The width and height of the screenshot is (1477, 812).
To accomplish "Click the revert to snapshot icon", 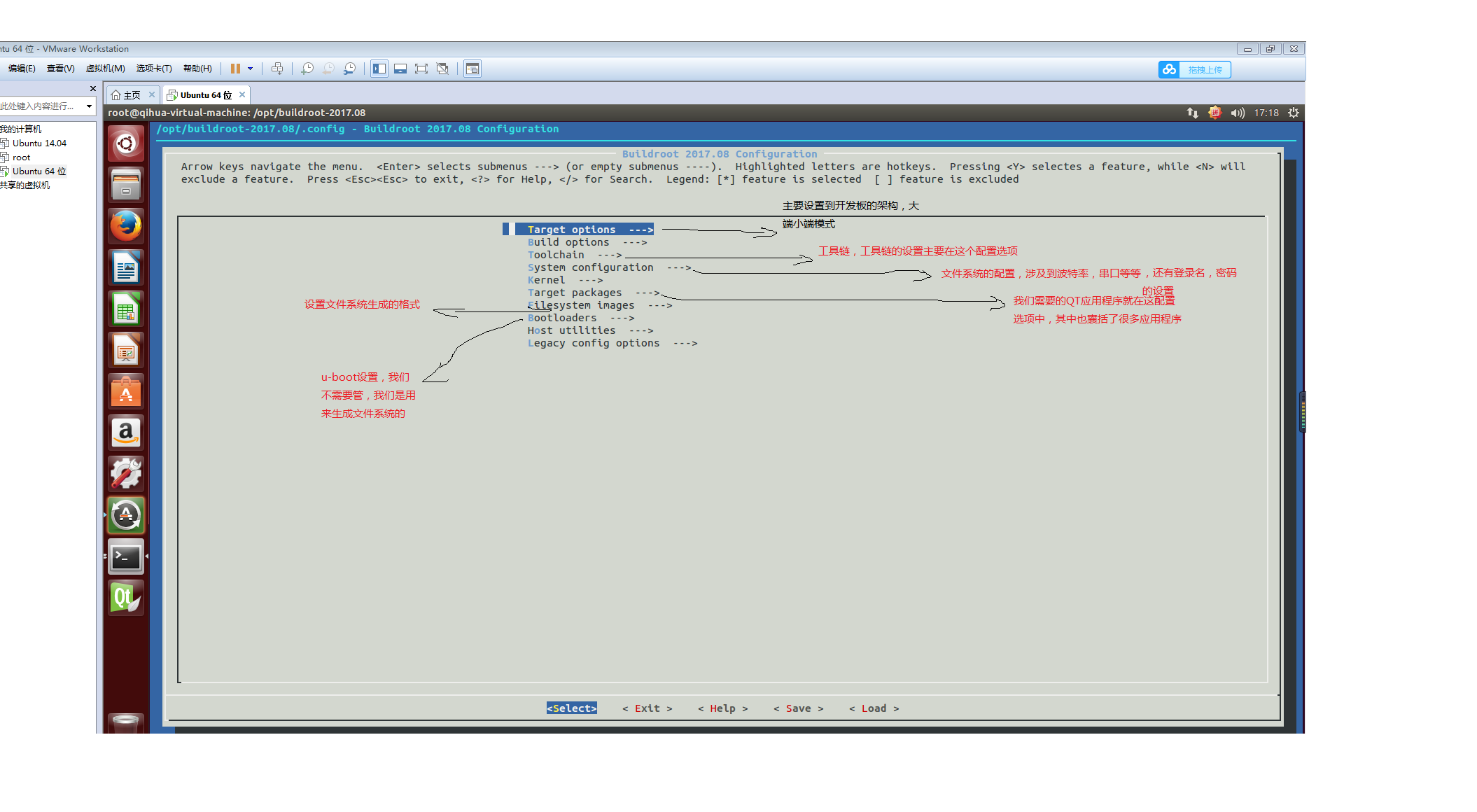I will coord(328,69).
